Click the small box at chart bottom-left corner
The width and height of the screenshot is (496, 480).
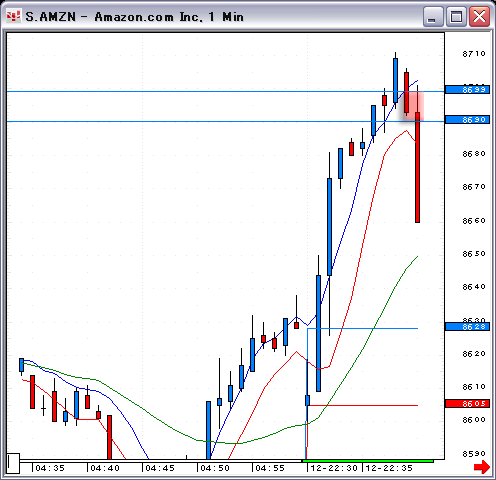click(x=13, y=463)
